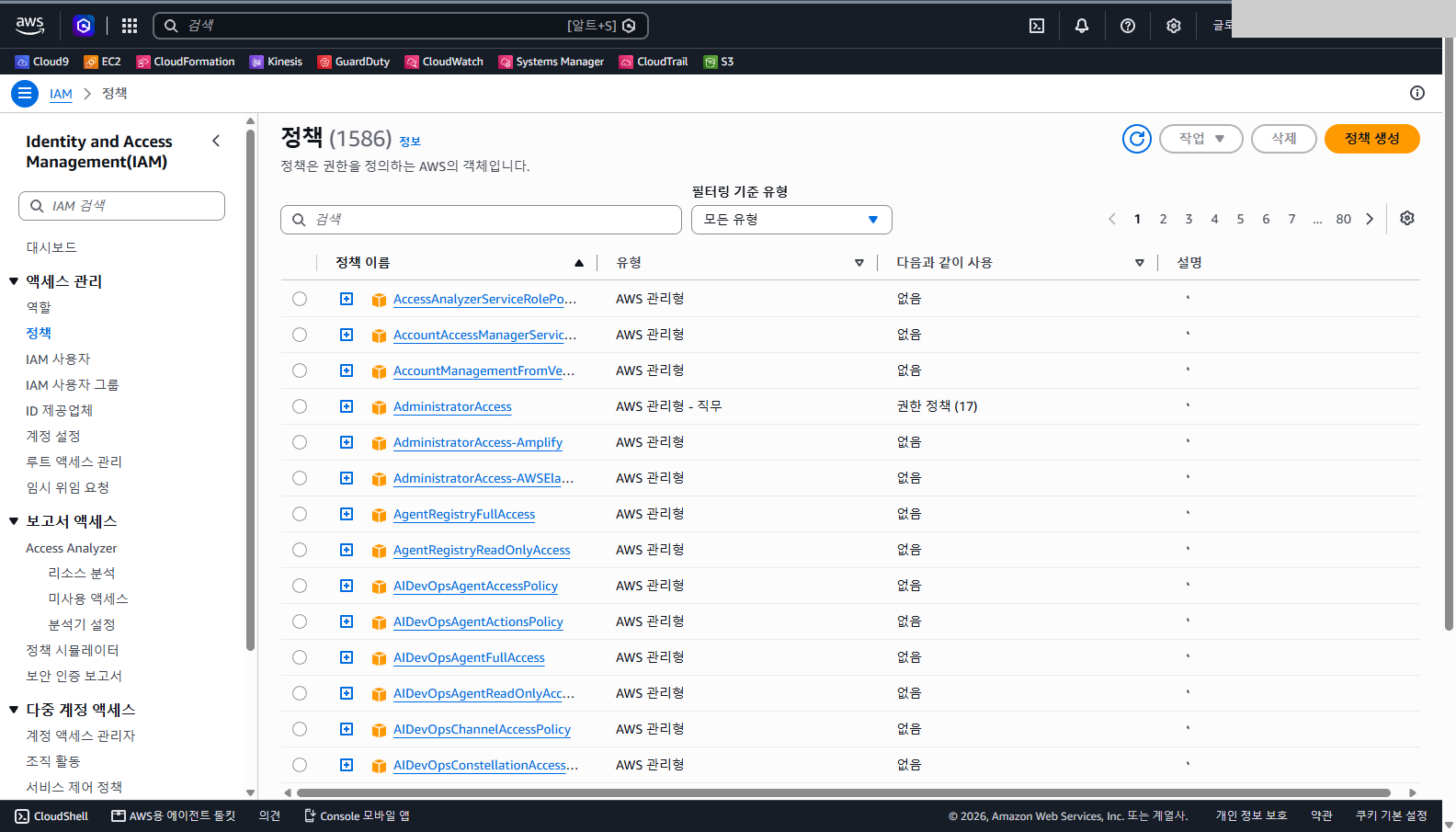Open IAM 사용자 in the sidebar

(58, 359)
